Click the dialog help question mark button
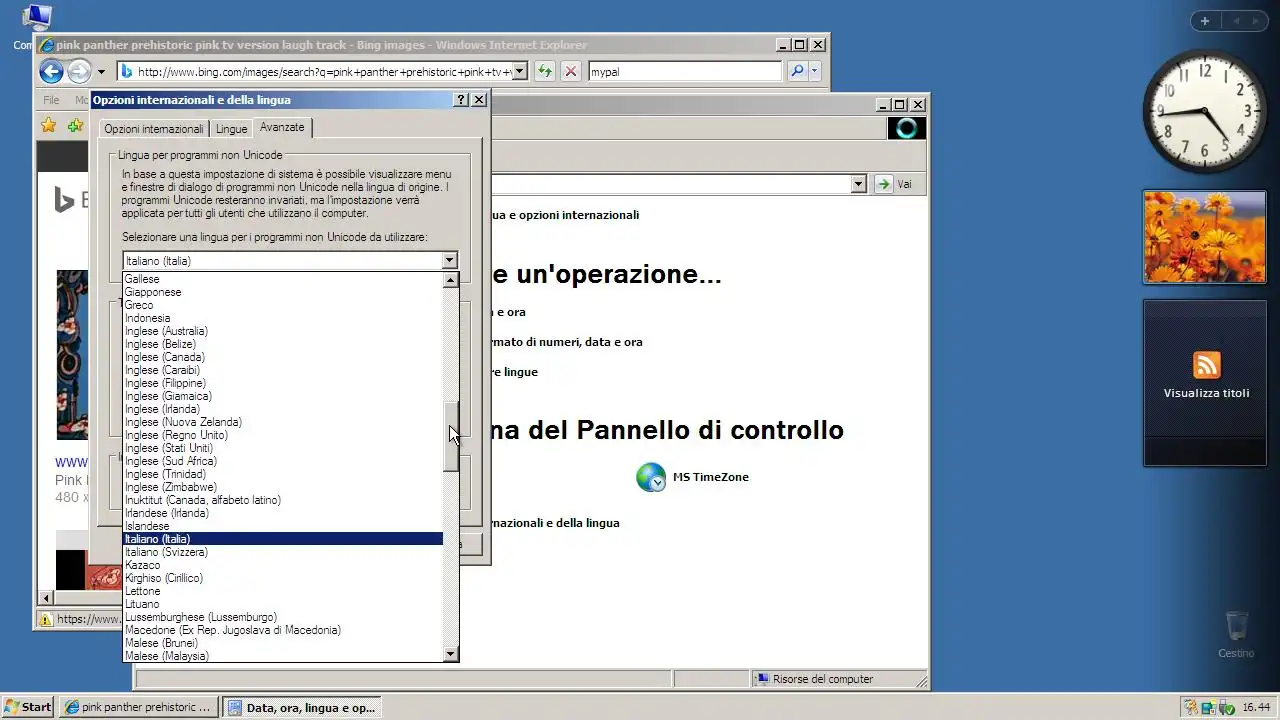Screen dimensions: 1280x720 click(x=461, y=100)
